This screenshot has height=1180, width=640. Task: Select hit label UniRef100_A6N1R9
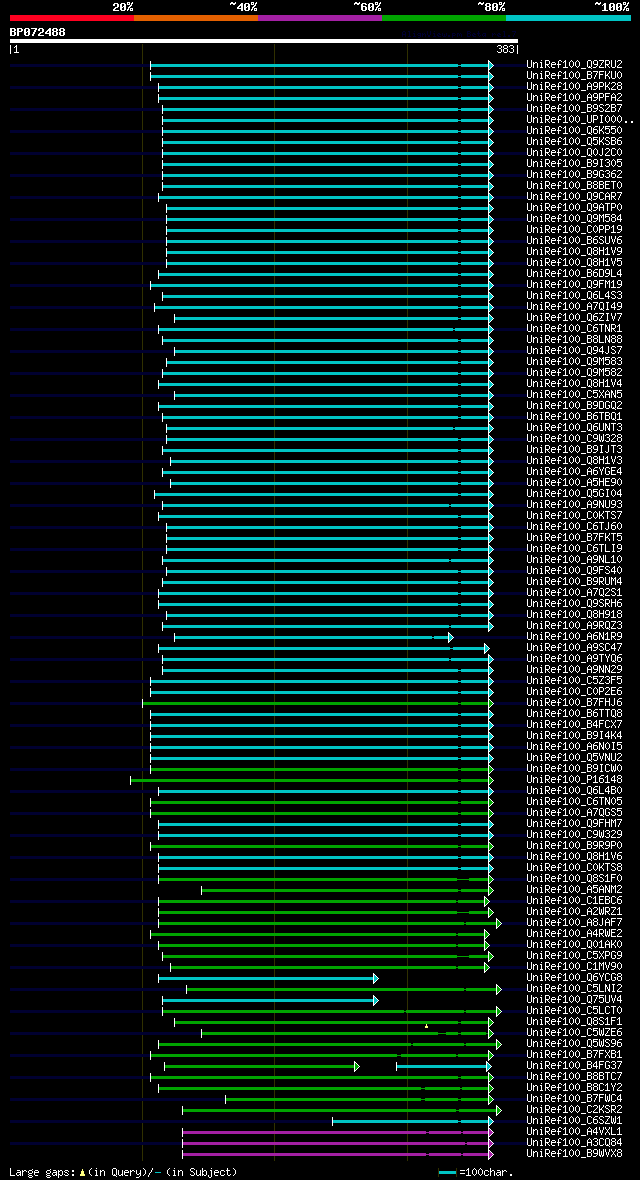(x=574, y=637)
